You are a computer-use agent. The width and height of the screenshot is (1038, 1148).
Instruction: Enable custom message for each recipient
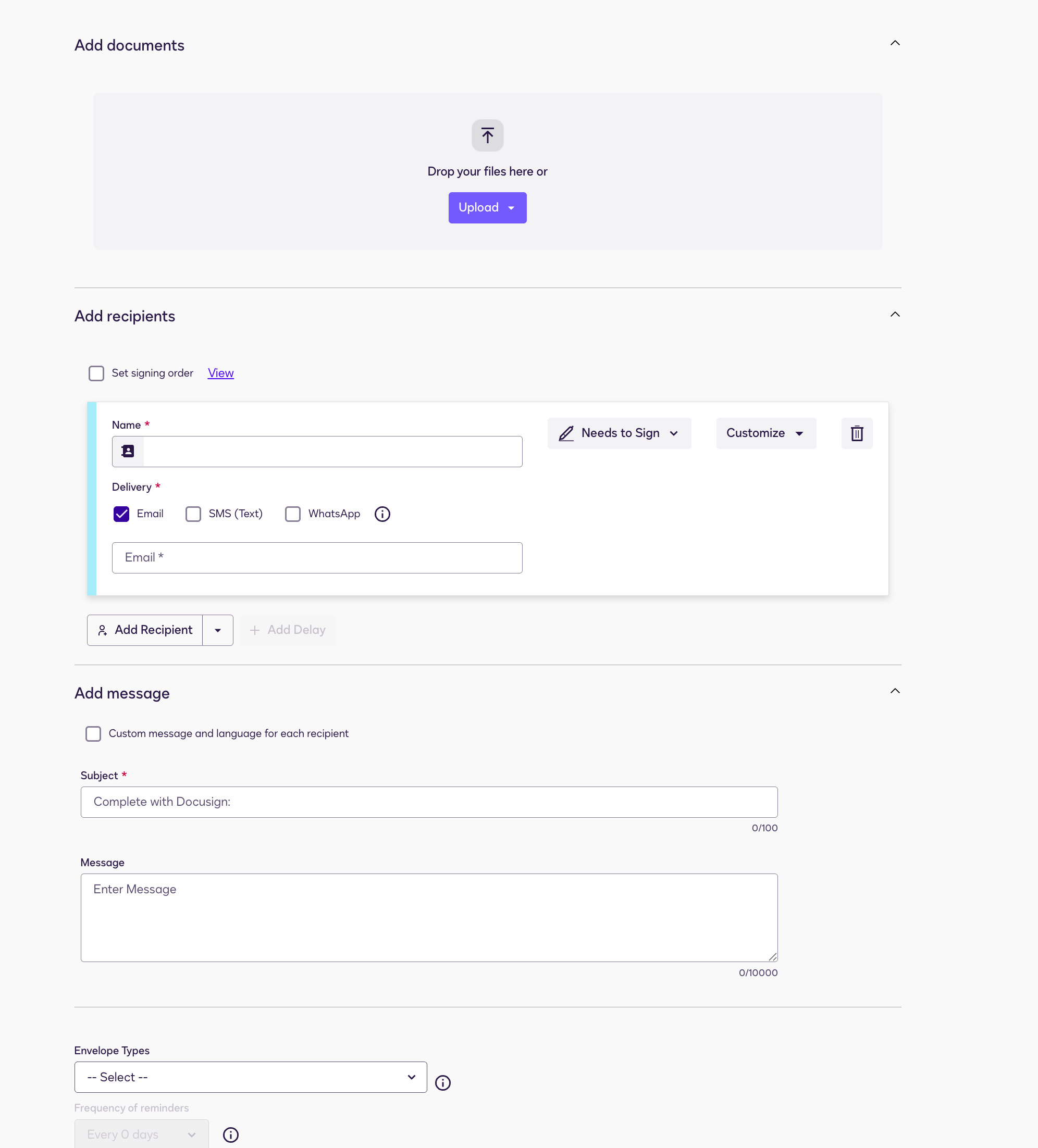pyautogui.click(x=93, y=733)
